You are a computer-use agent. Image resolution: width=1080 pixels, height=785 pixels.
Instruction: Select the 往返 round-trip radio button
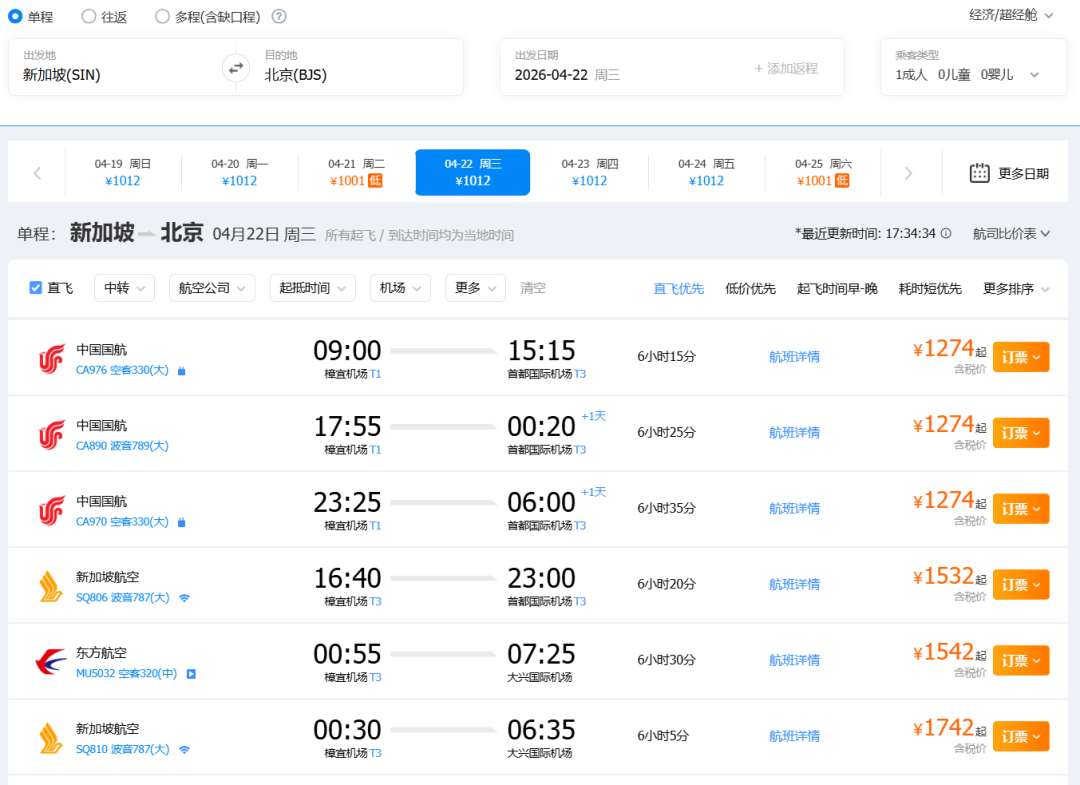(89, 16)
